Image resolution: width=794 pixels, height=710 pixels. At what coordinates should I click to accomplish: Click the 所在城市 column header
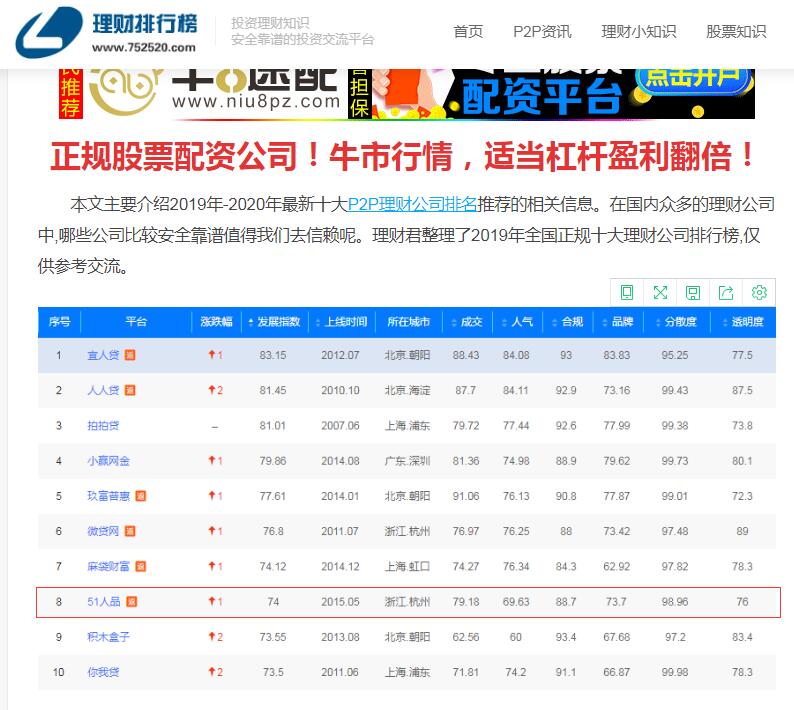(x=408, y=322)
